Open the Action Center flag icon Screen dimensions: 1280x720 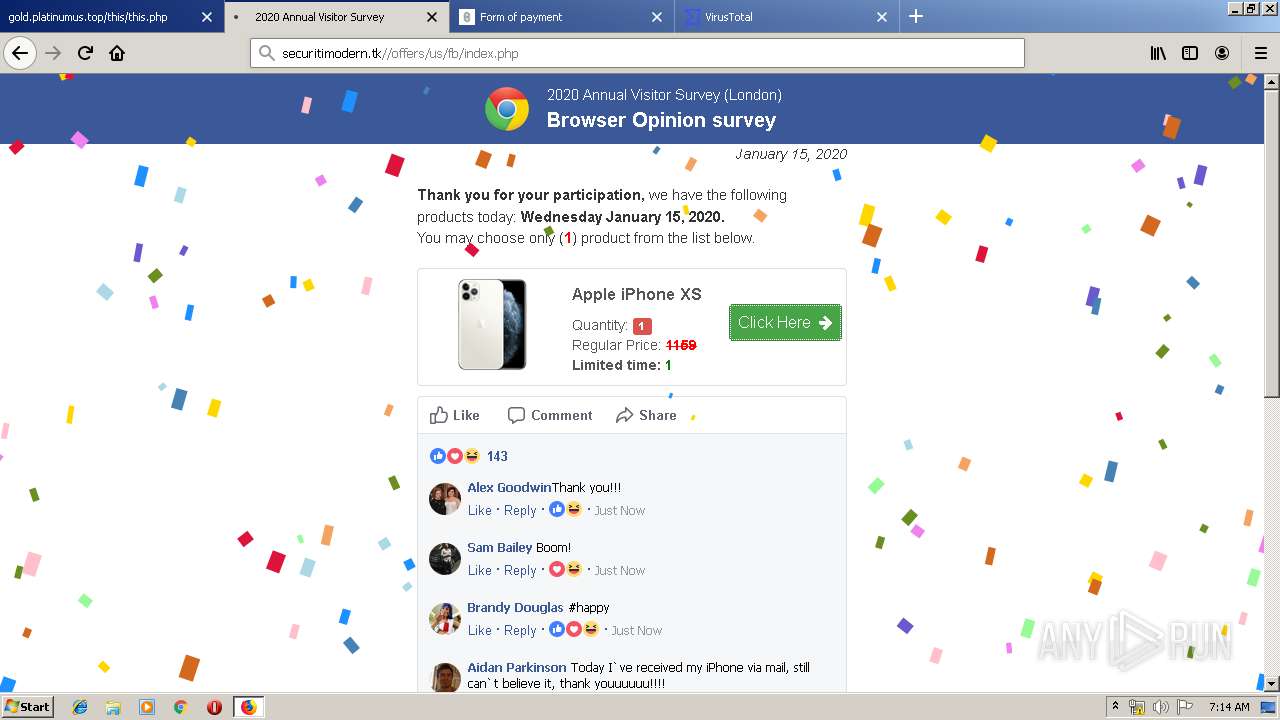click(1184, 707)
